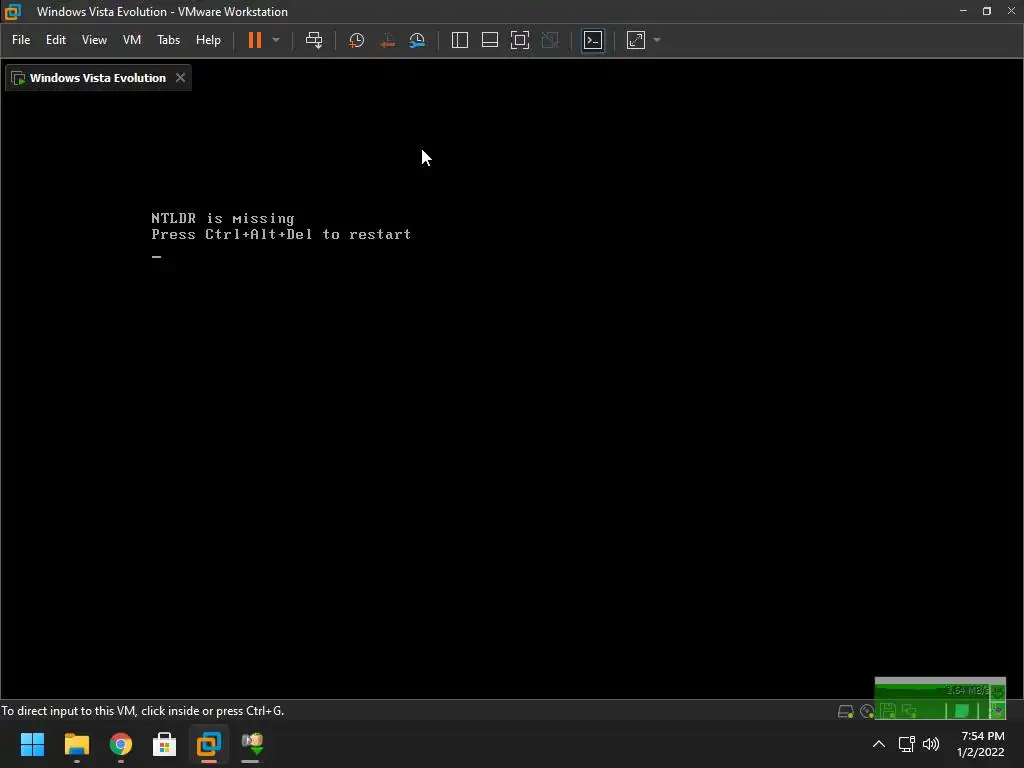Viewport: 1024px width, 768px height.
Task: Launch Google Chrome from the taskbar
Action: coord(121,744)
